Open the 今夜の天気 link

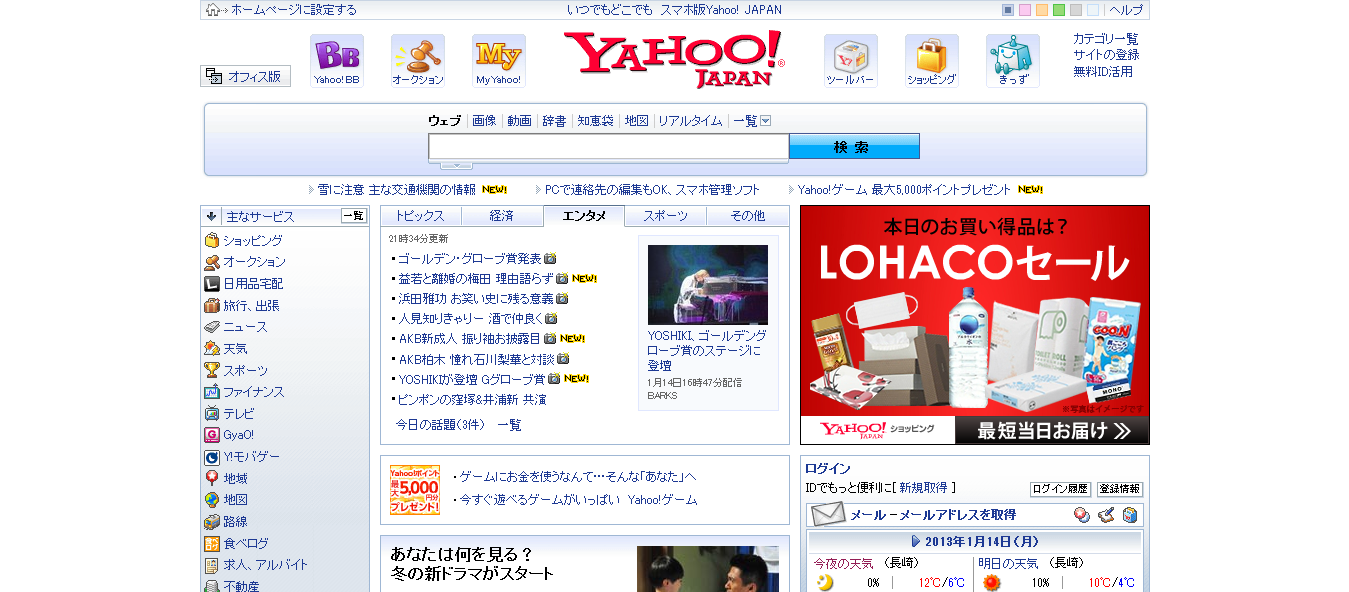click(x=843, y=563)
